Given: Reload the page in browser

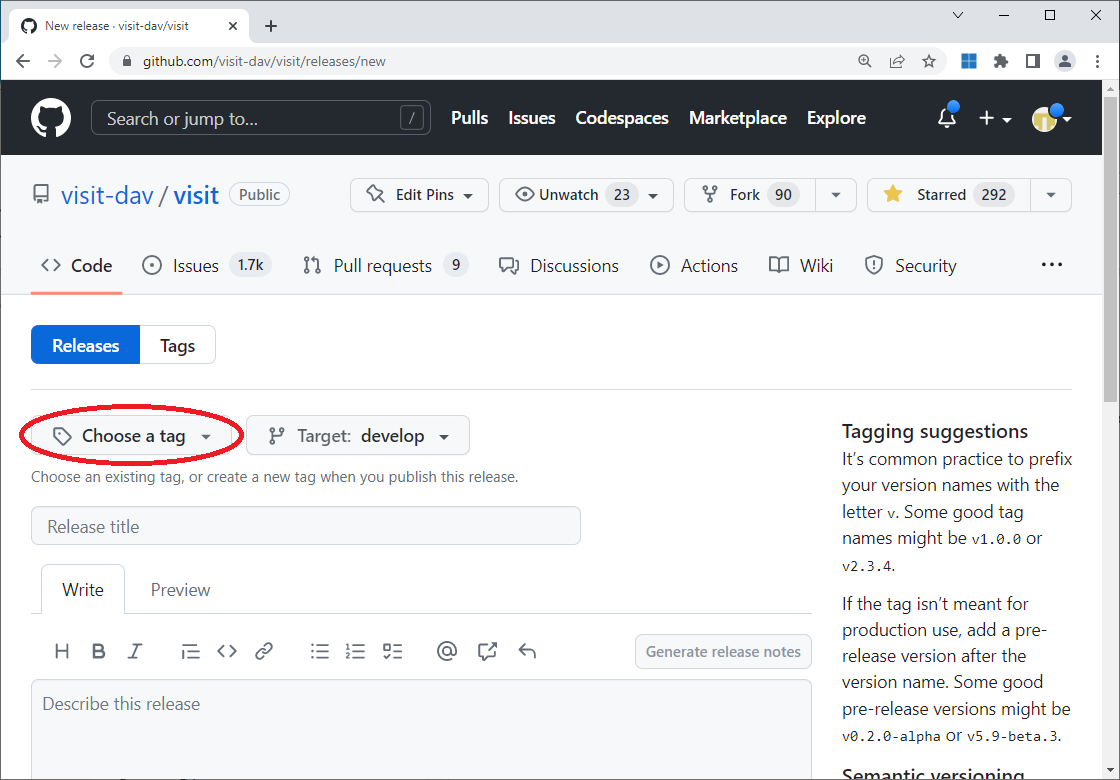Looking at the screenshot, I should (x=87, y=61).
